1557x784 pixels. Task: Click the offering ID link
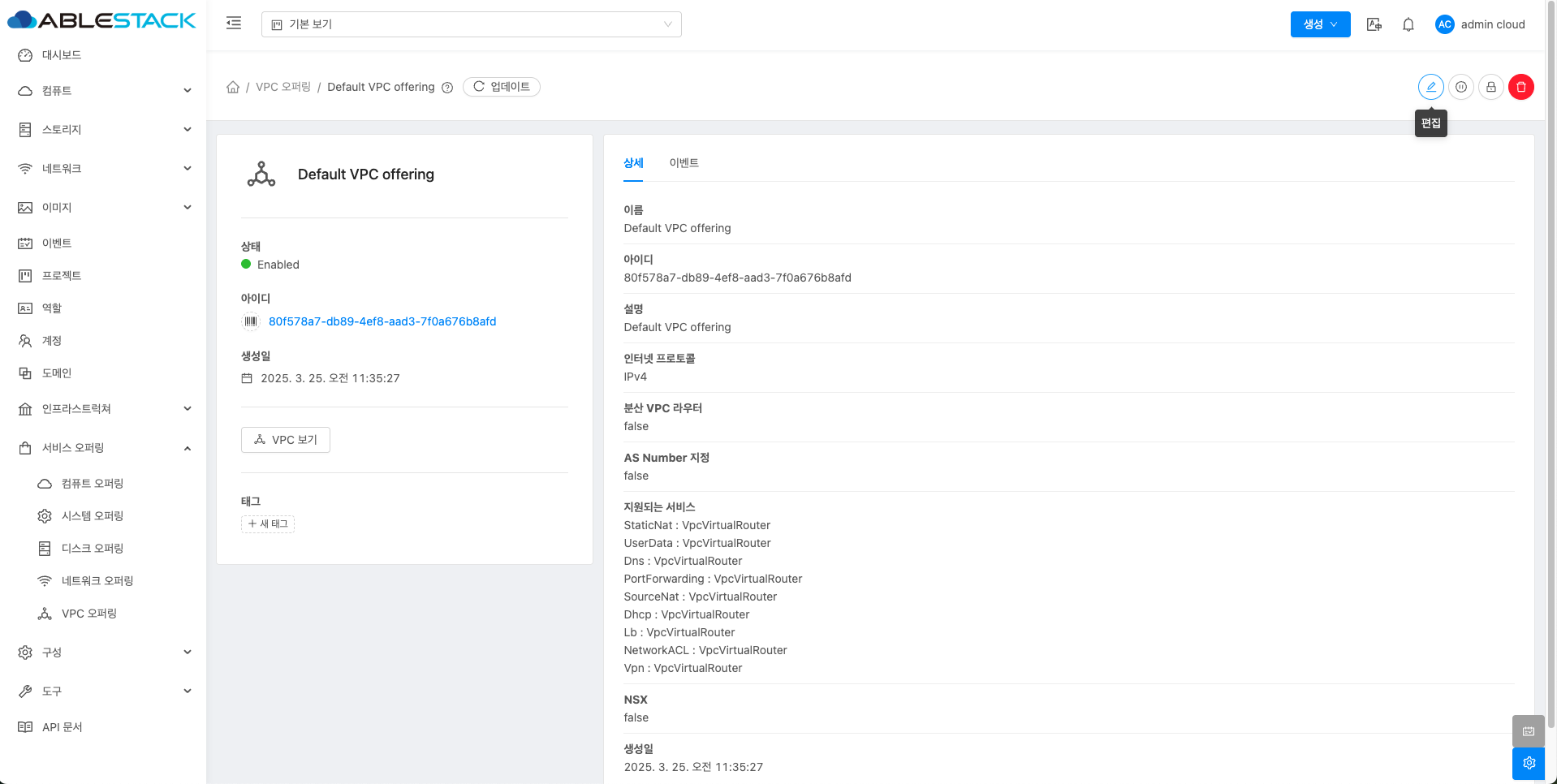click(x=382, y=321)
